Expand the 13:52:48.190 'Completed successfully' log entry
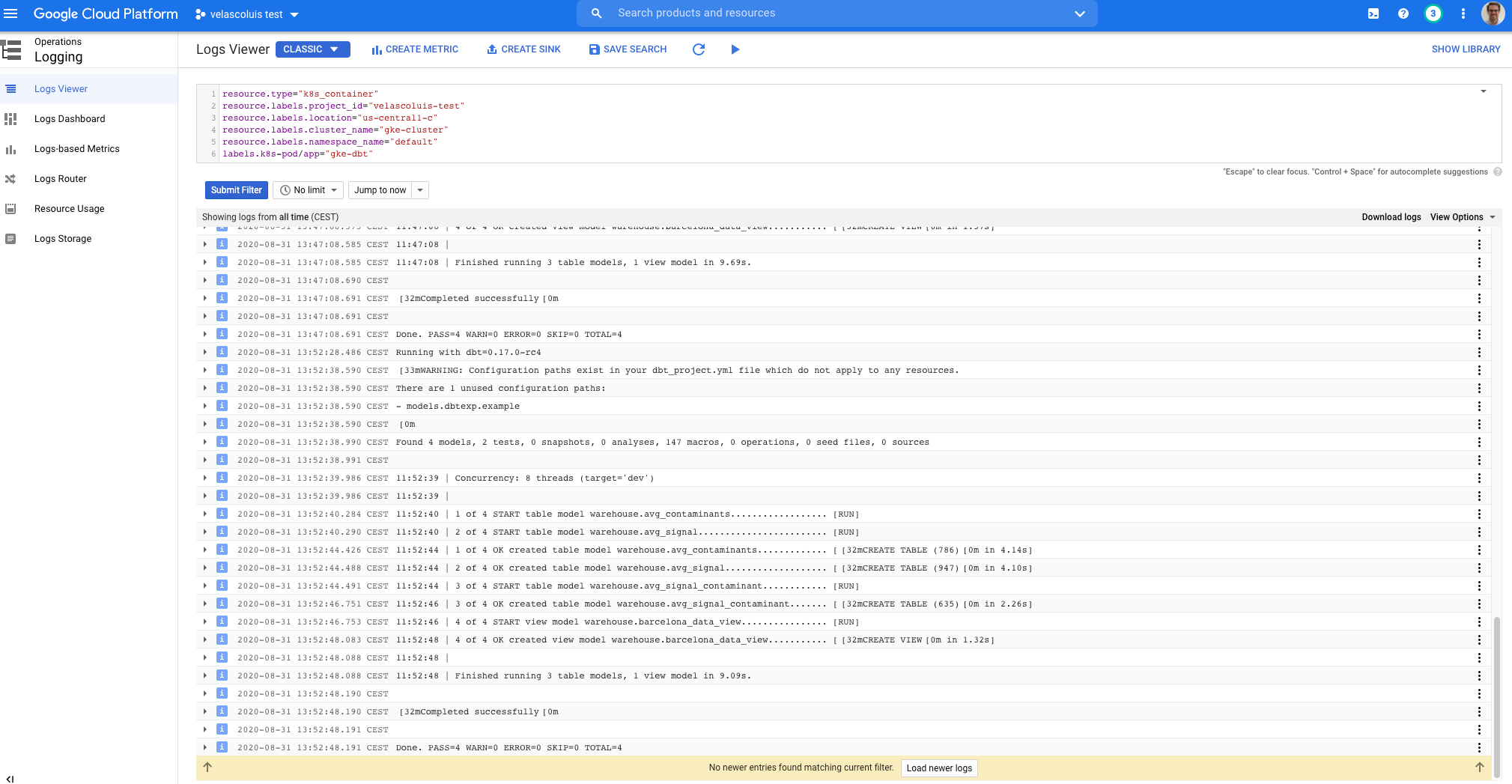 [205, 711]
